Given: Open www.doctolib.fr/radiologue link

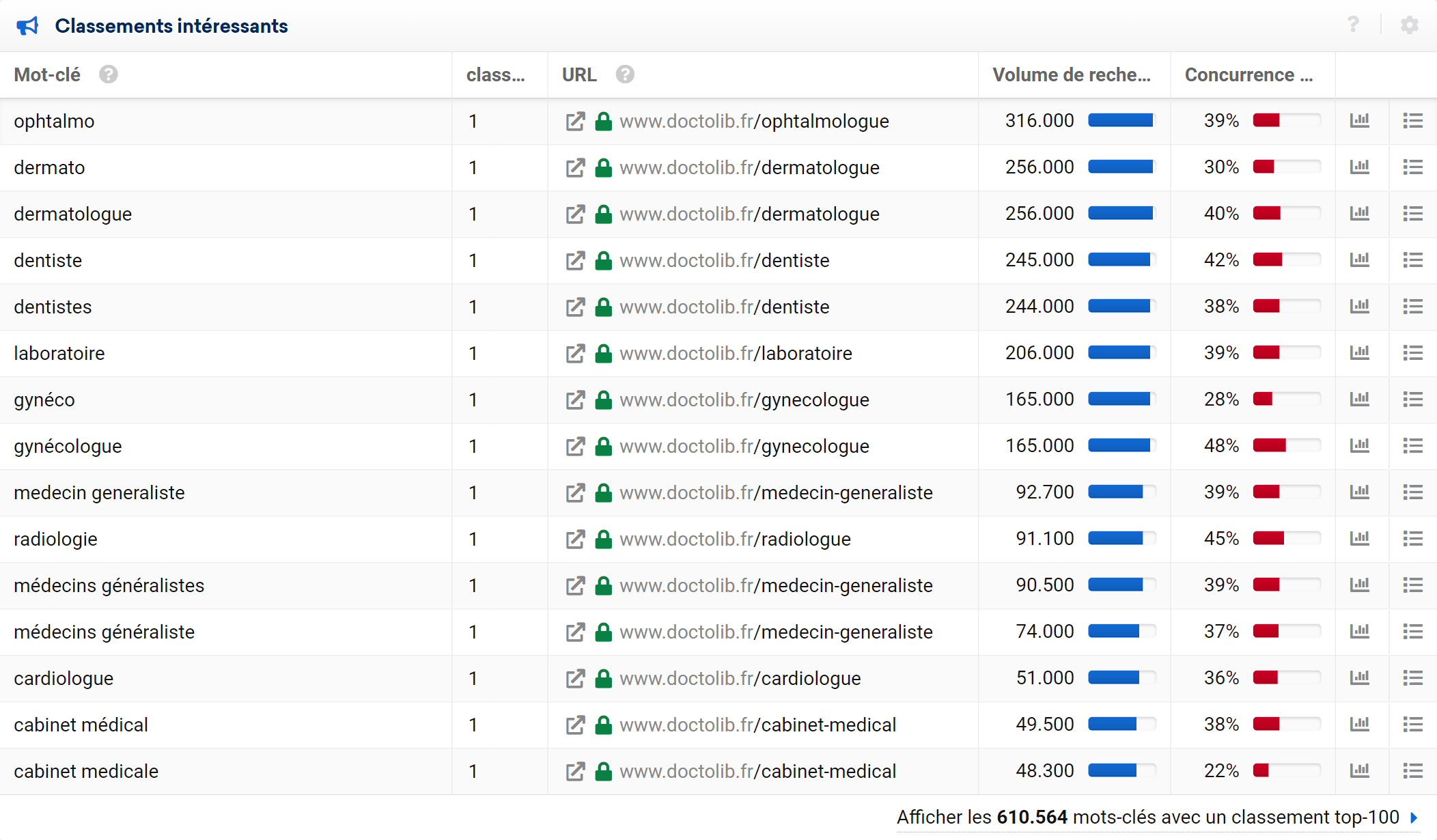Looking at the screenshot, I should coord(735,540).
